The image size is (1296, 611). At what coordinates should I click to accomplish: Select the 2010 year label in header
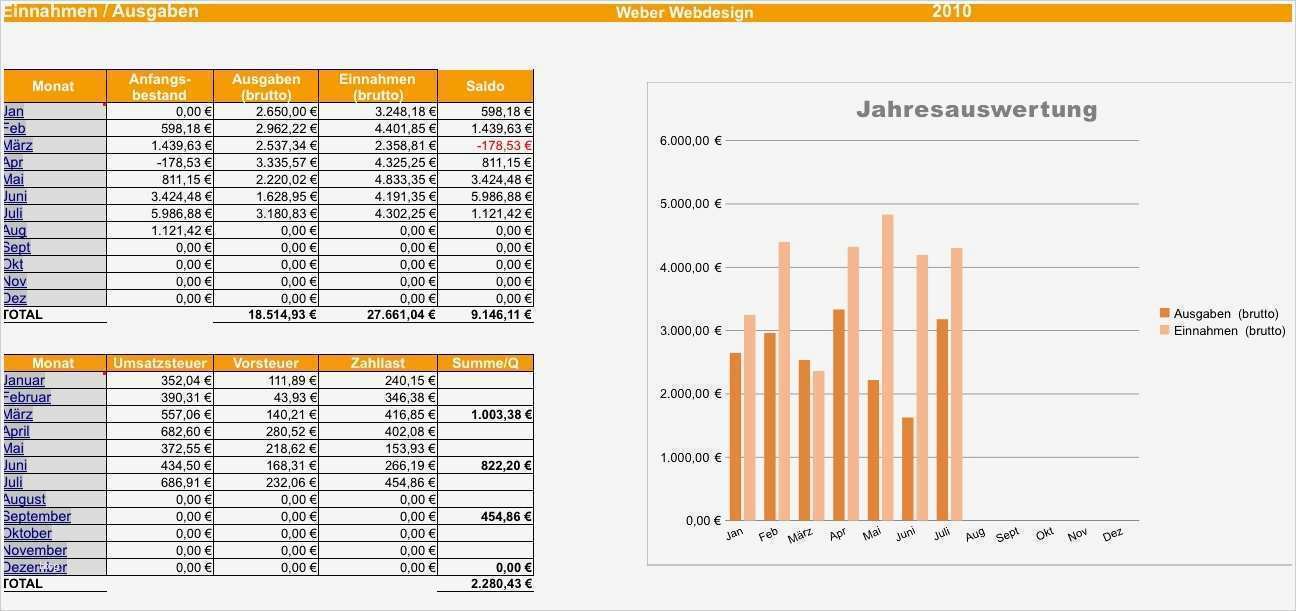951,11
